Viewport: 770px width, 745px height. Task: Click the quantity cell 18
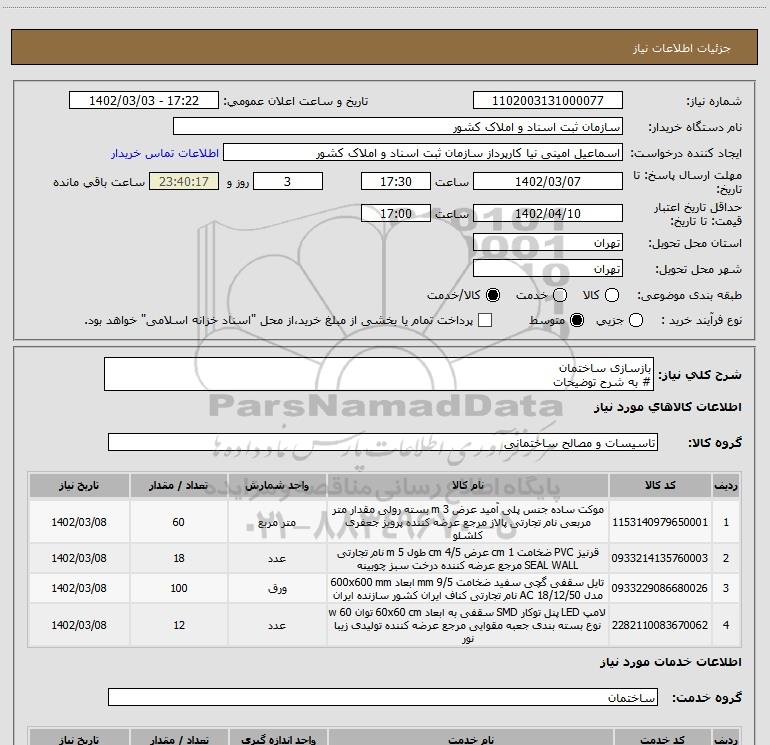pos(179,558)
